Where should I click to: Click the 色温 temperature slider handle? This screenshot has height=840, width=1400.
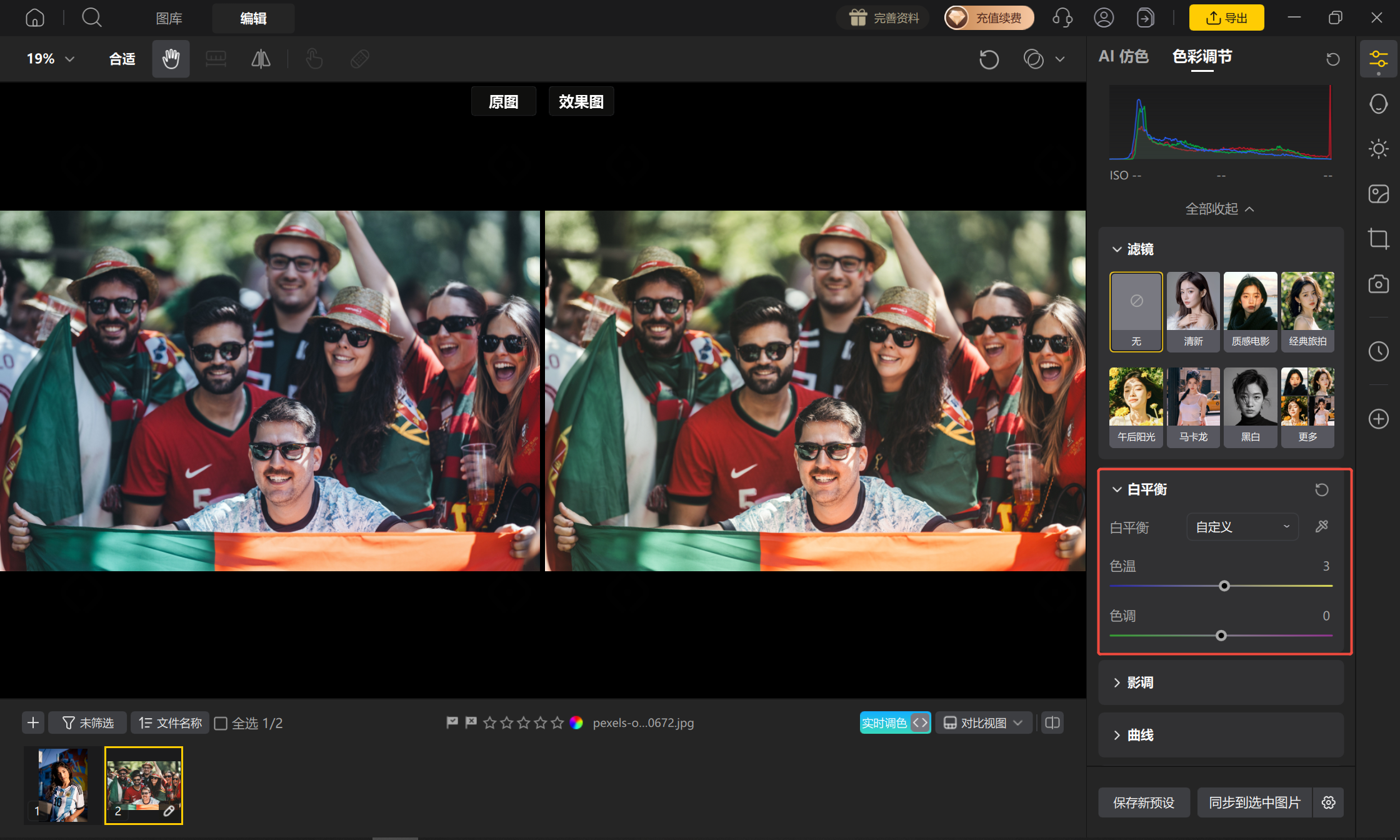(x=1224, y=586)
